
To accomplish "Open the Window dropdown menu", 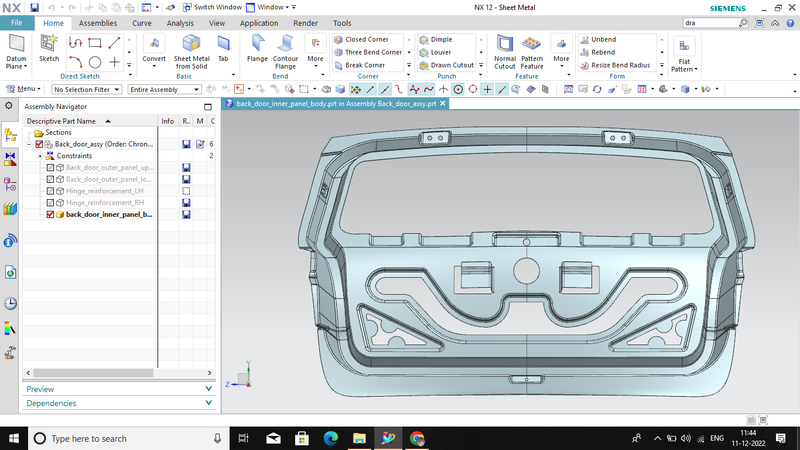I will (x=267, y=7).
